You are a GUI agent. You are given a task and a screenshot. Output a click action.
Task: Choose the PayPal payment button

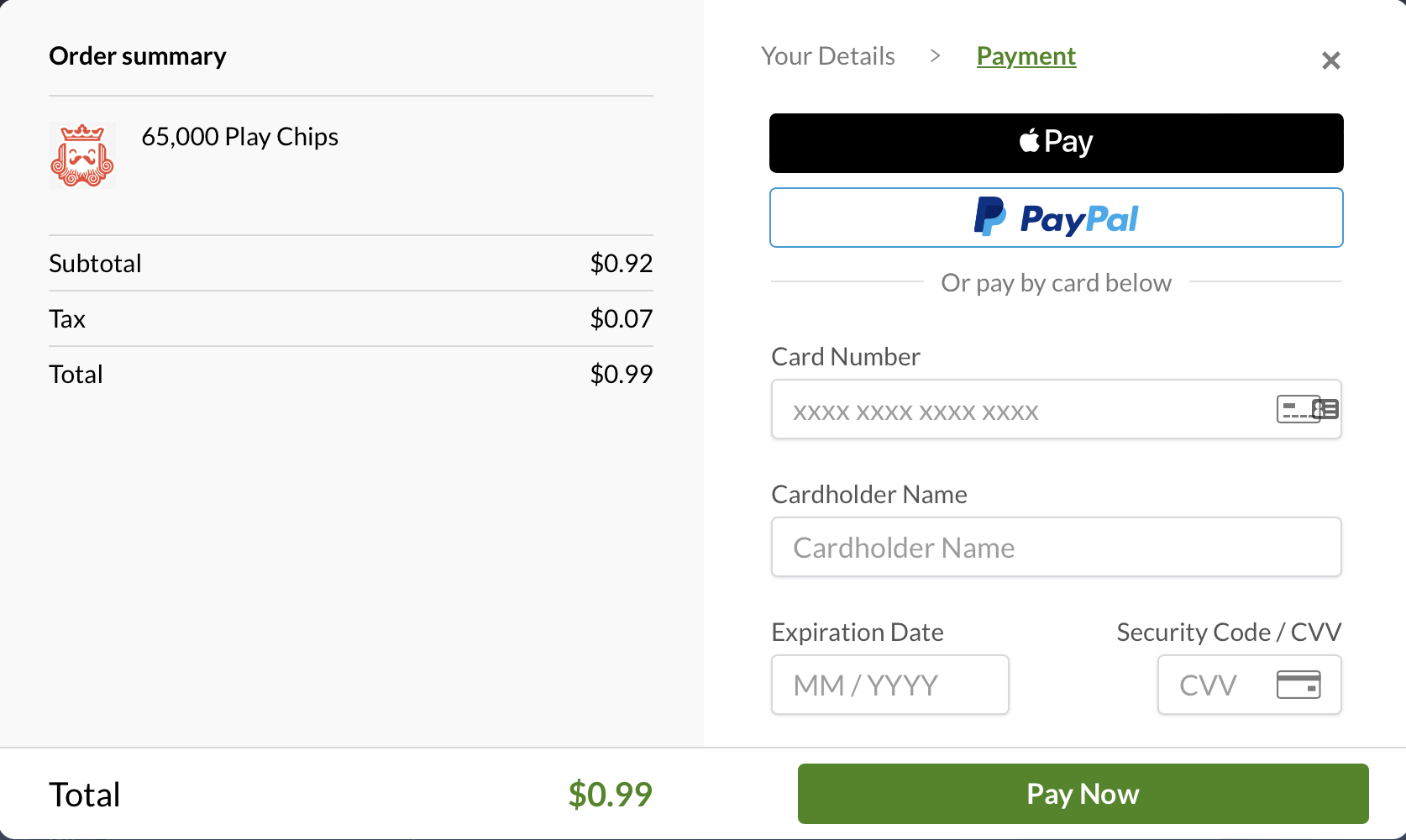1057,218
